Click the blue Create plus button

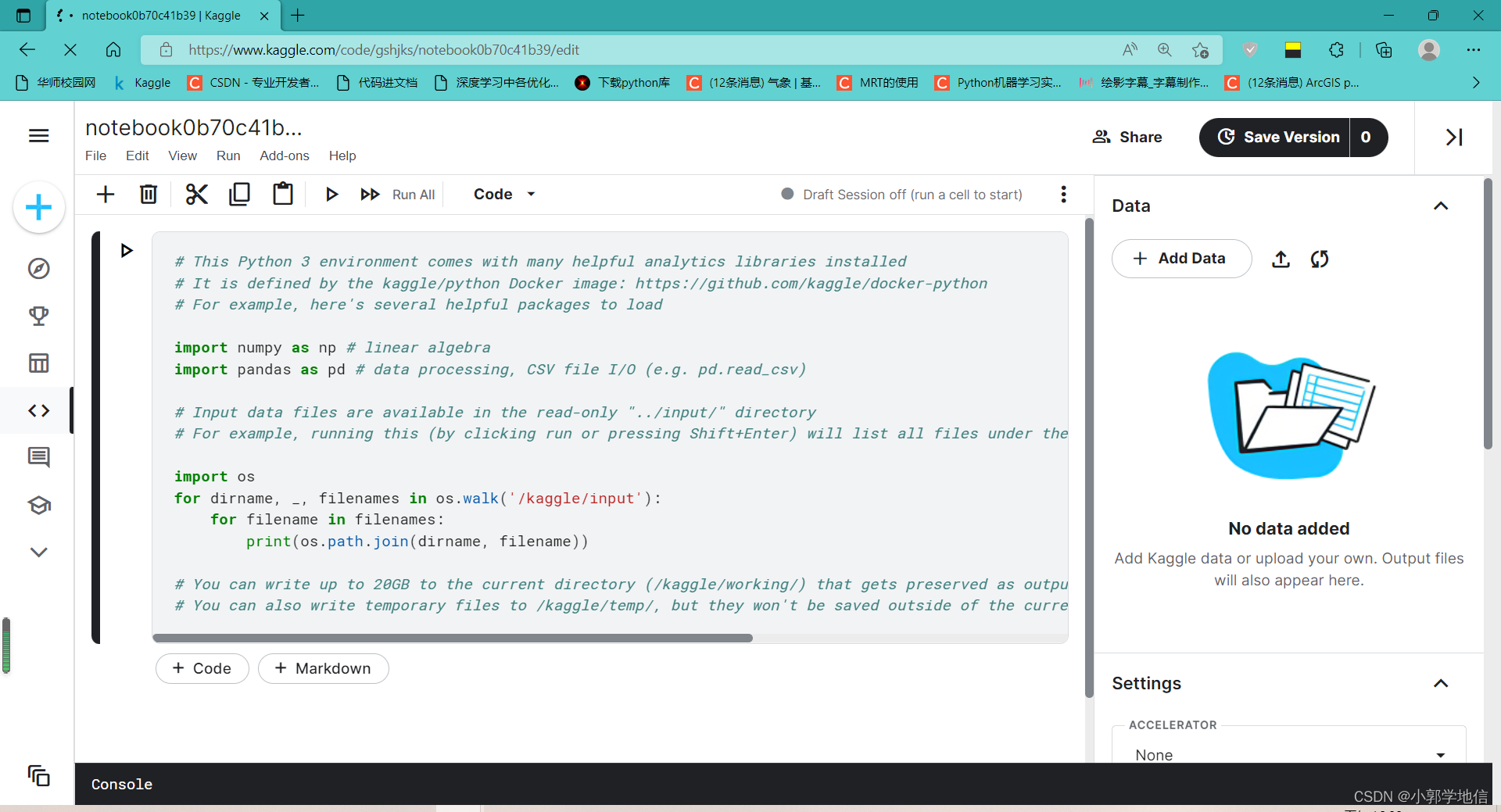click(x=38, y=207)
